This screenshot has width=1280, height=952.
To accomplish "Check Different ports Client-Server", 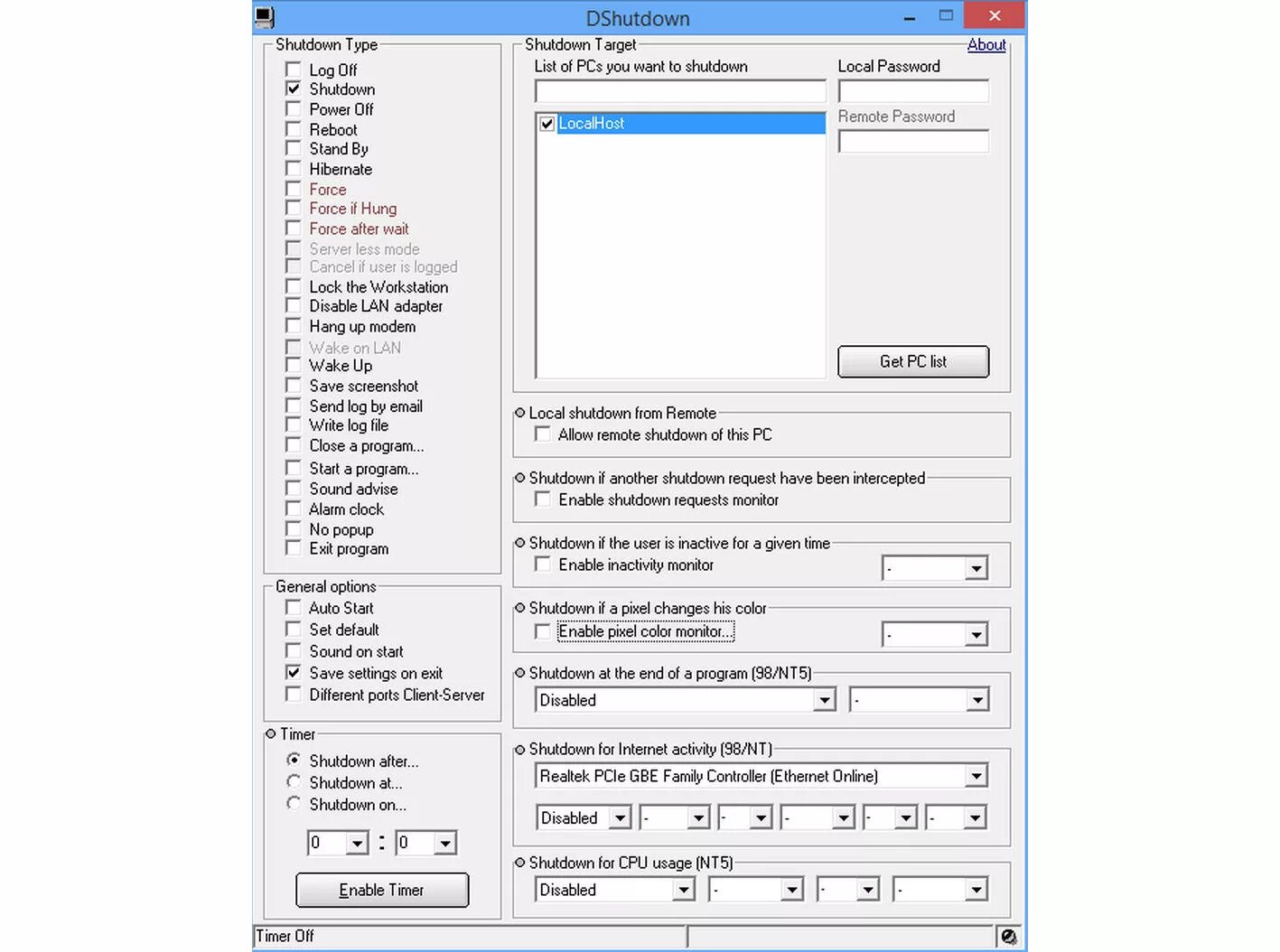I will click(x=293, y=695).
